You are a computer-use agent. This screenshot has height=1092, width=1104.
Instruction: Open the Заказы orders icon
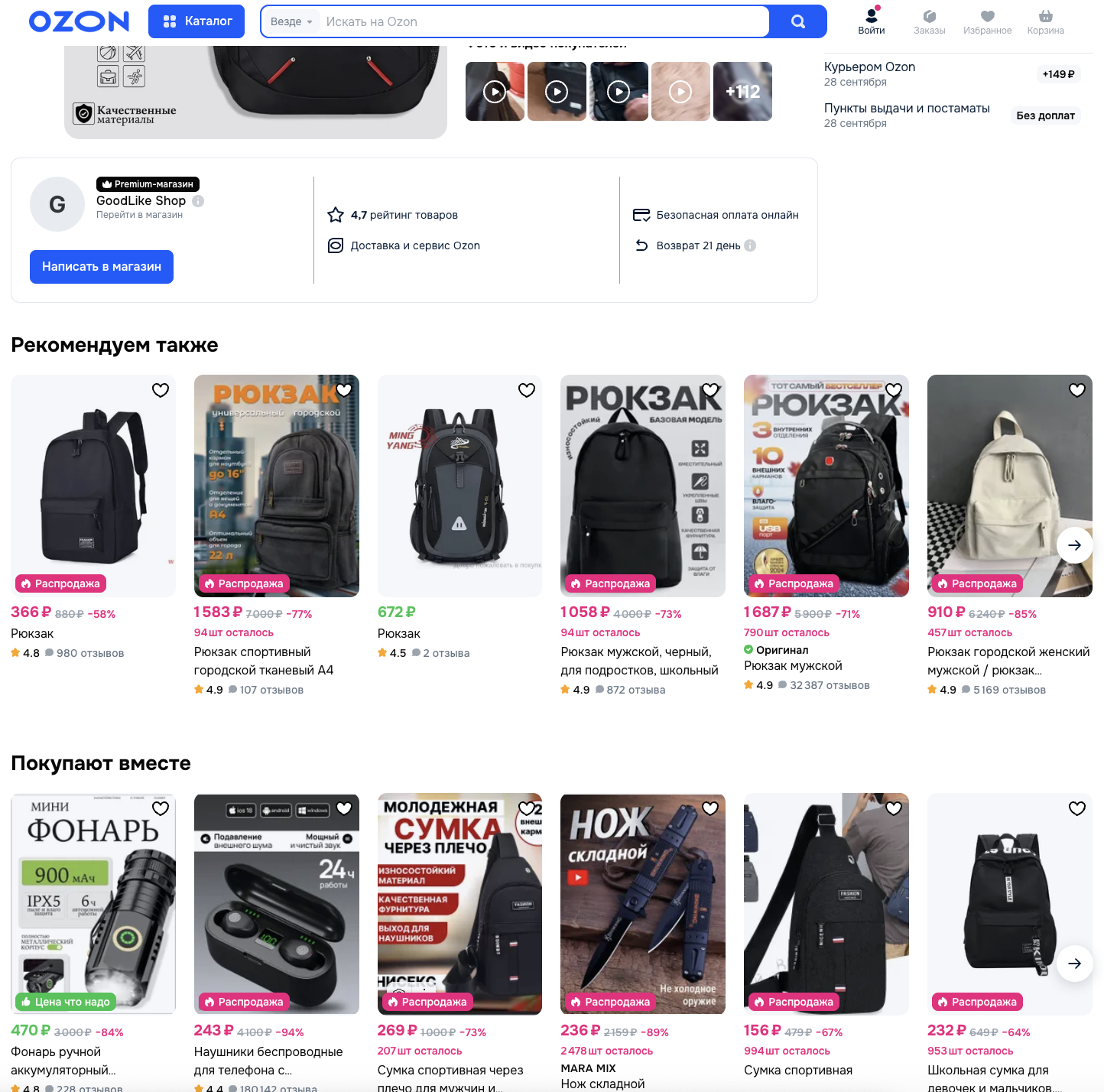point(929,21)
